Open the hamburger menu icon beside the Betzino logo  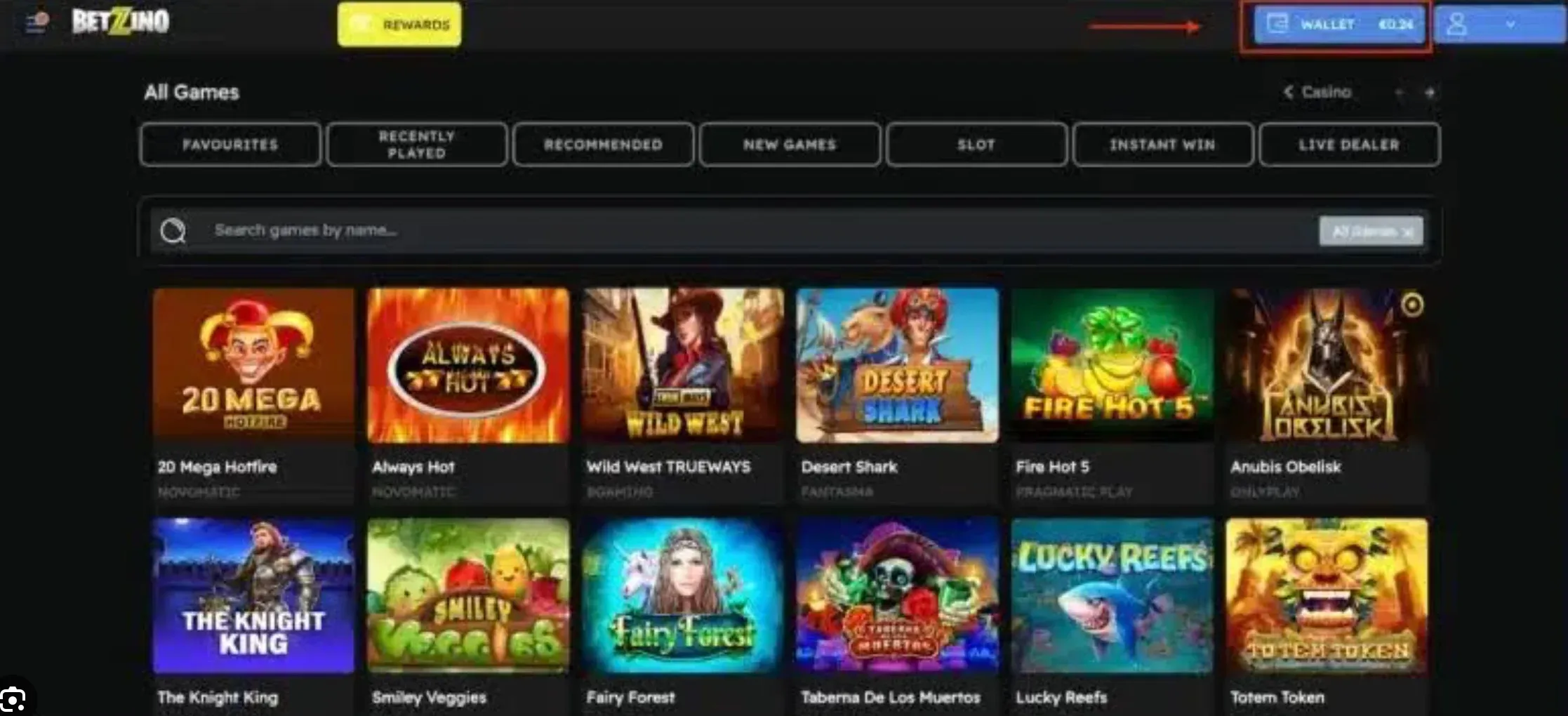pyautogui.click(x=36, y=22)
